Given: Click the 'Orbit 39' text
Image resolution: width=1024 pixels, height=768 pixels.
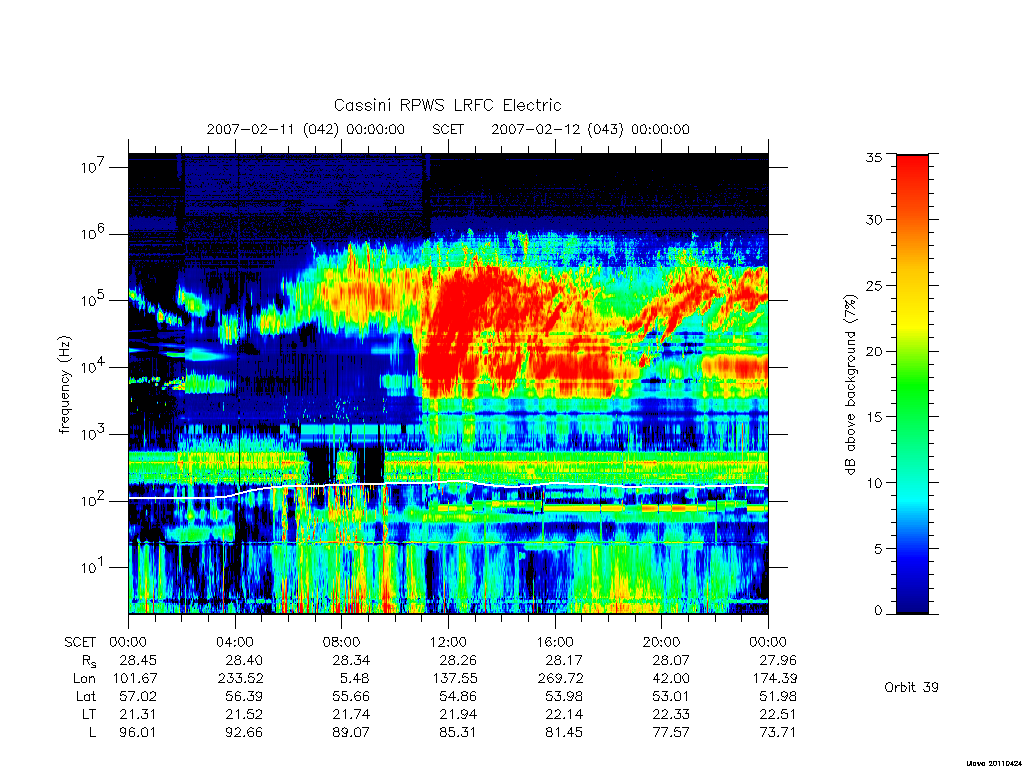Looking at the screenshot, I should [911, 687].
